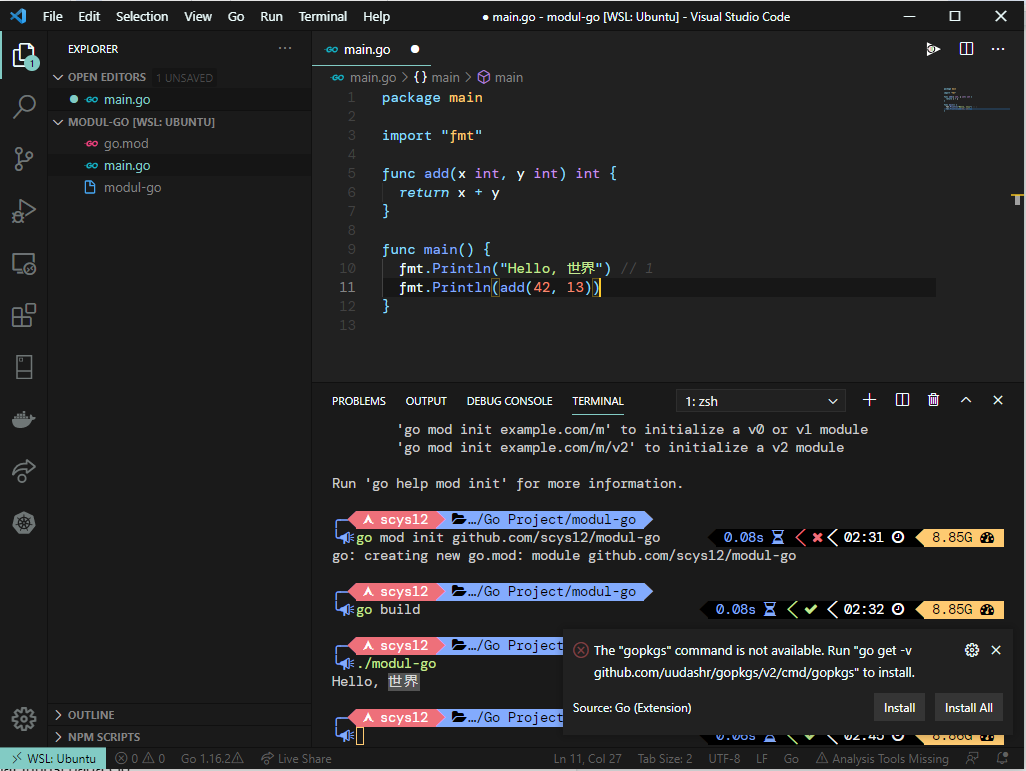The width and height of the screenshot is (1026, 771).
Task: Kill the terminal with trash icon
Action: tap(934, 400)
